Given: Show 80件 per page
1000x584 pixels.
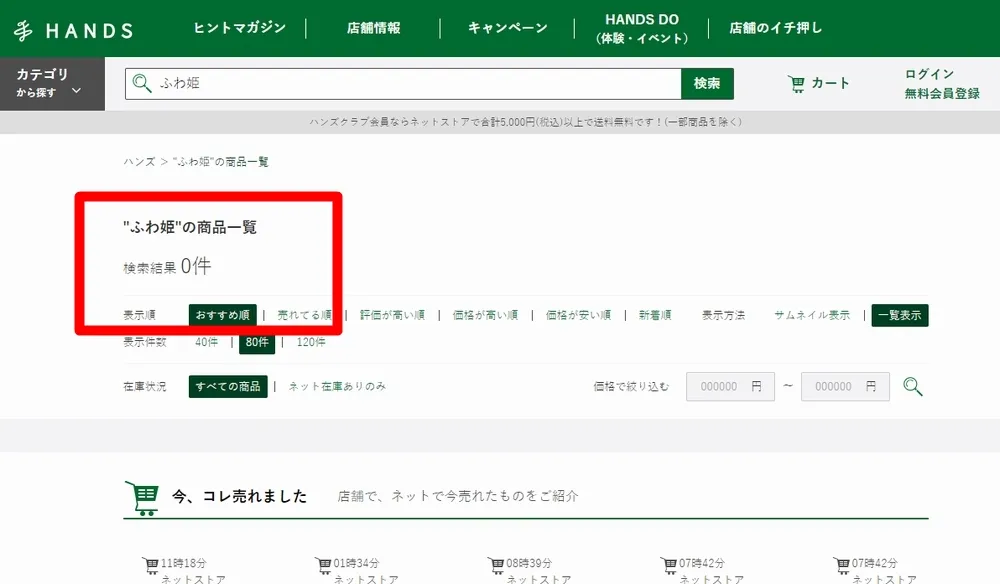Looking at the screenshot, I should (257, 342).
